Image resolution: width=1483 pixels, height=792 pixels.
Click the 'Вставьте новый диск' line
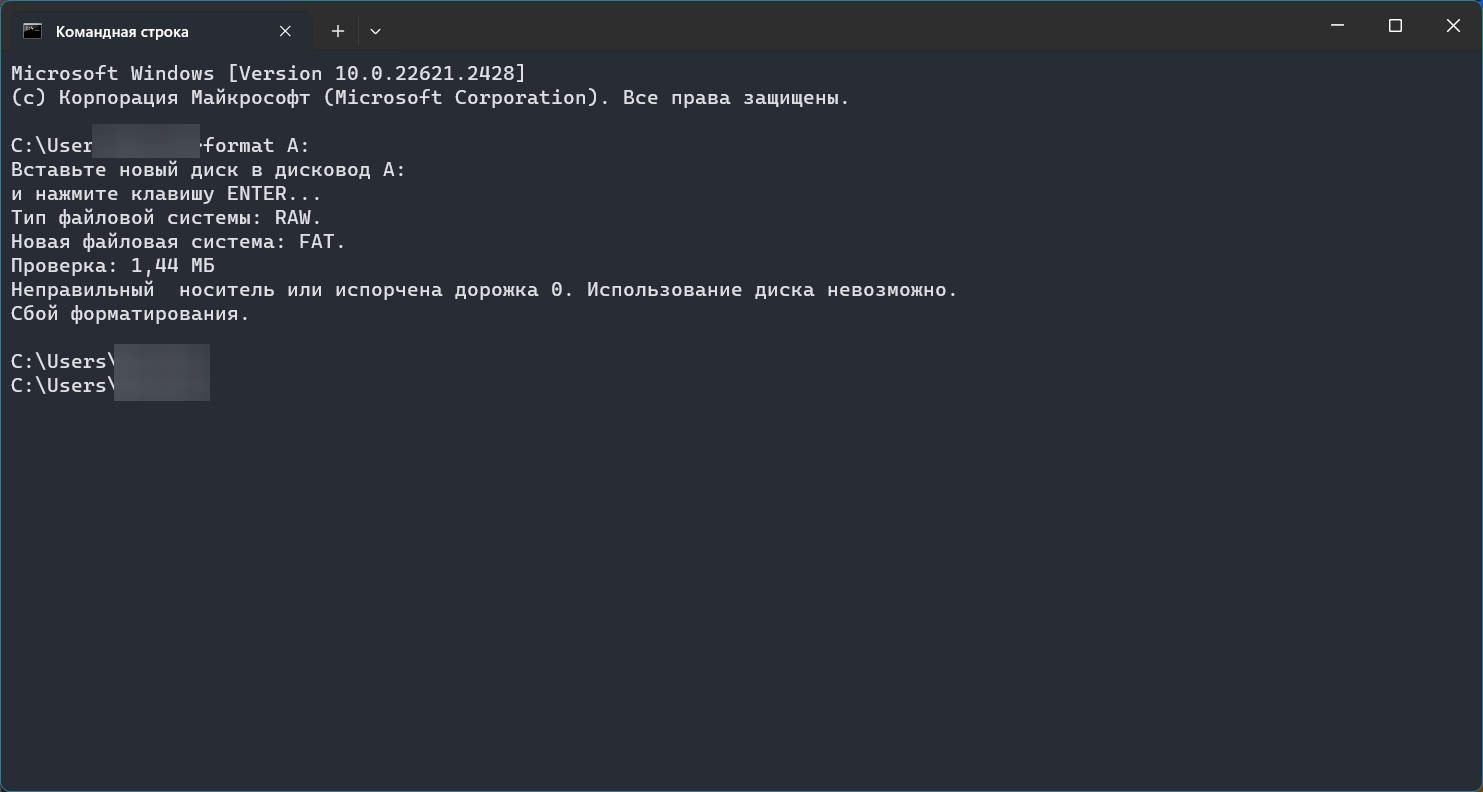tap(208, 170)
